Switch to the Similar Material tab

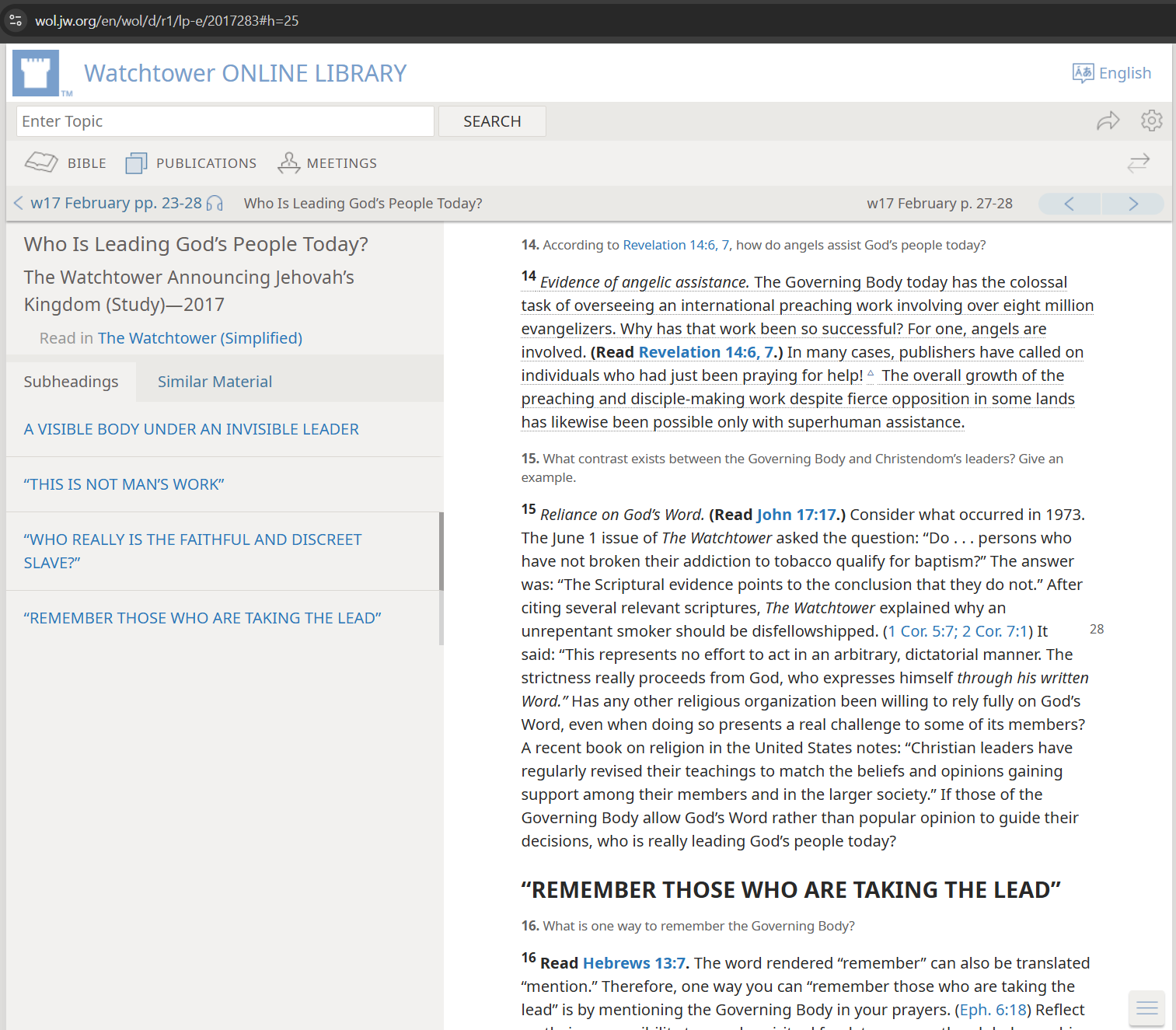[x=215, y=382]
